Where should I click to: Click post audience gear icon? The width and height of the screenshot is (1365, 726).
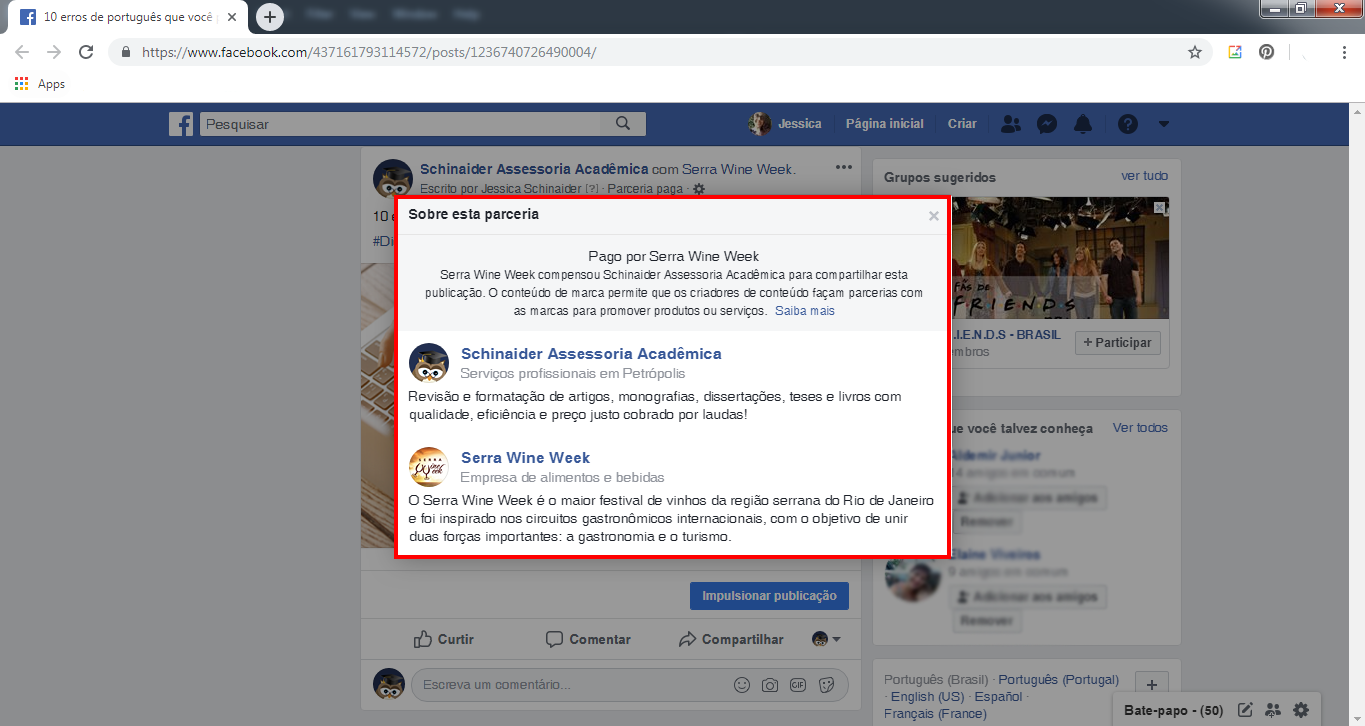pos(699,189)
